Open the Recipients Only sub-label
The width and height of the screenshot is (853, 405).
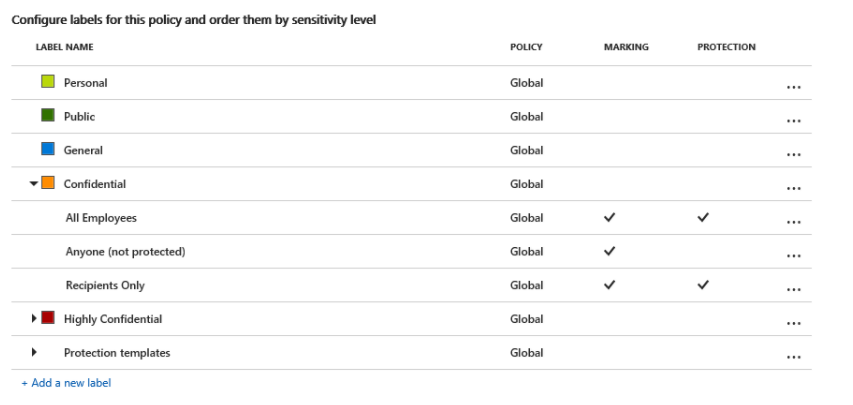click(x=105, y=285)
